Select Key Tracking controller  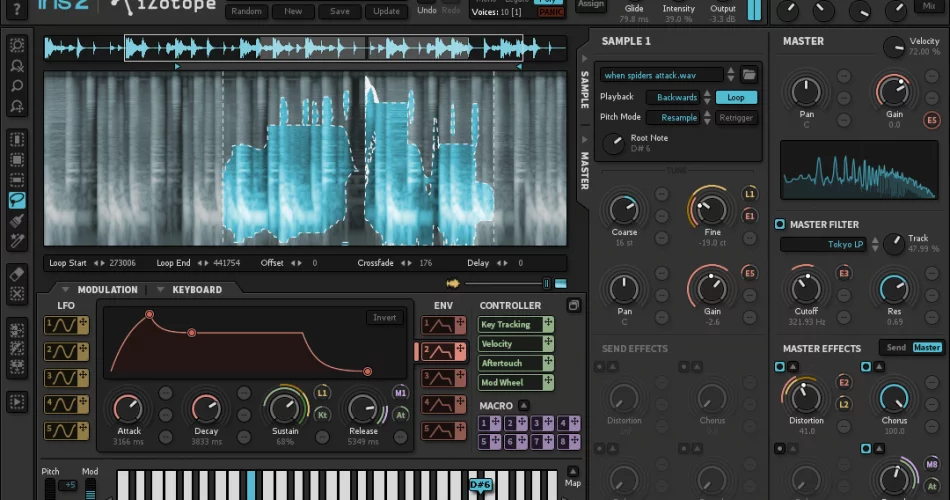click(516, 324)
